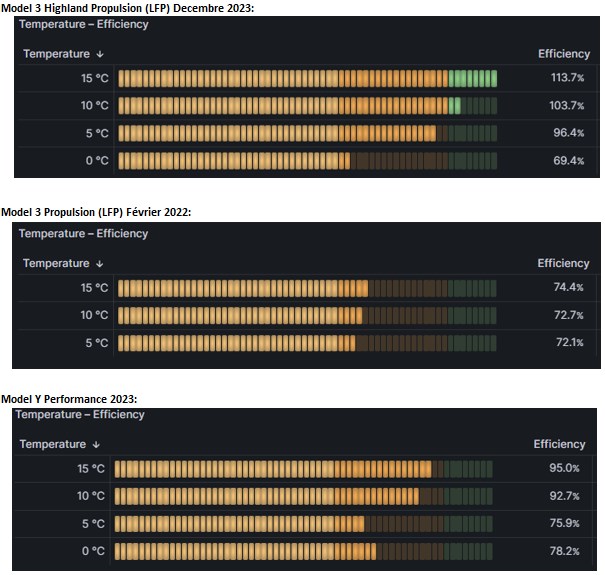Click the bar gauge for 72.1% row
The image size is (605, 575).
[x=307, y=343]
